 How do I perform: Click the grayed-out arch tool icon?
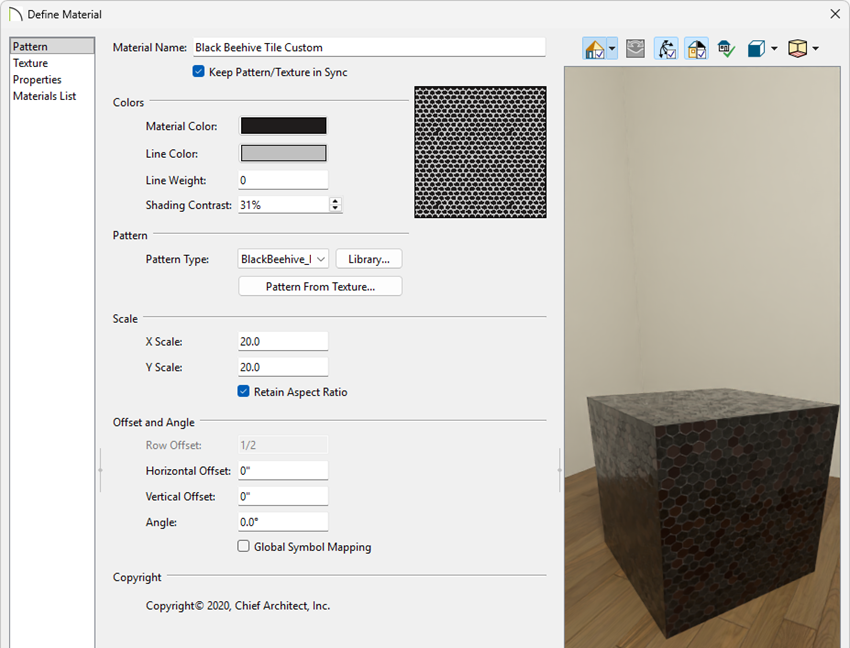tap(634, 48)
